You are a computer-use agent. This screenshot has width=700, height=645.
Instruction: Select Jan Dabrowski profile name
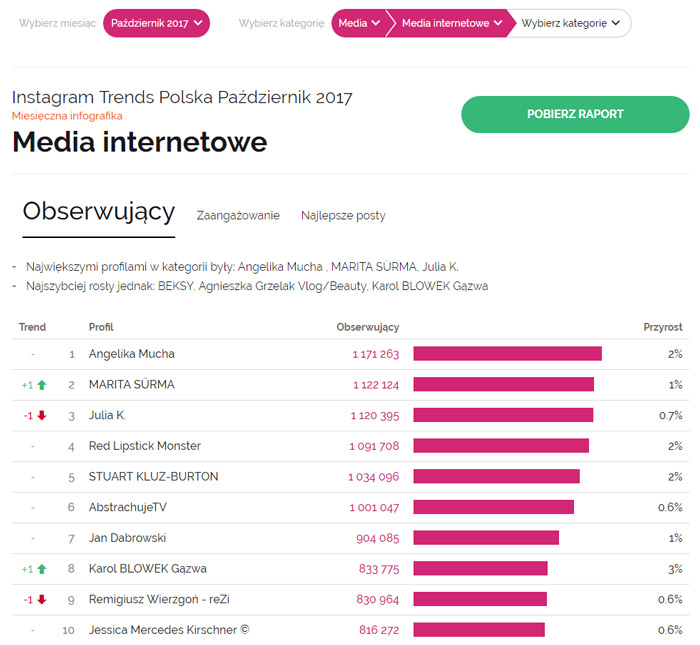pos(127,538)
